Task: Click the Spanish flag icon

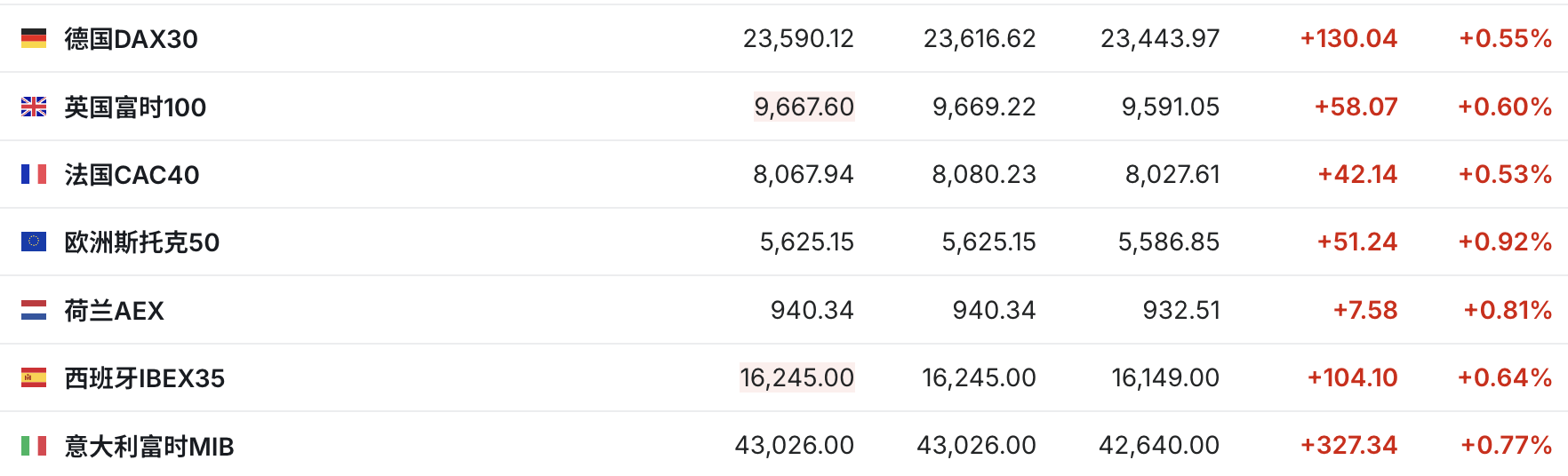Action: click(34, 377)
